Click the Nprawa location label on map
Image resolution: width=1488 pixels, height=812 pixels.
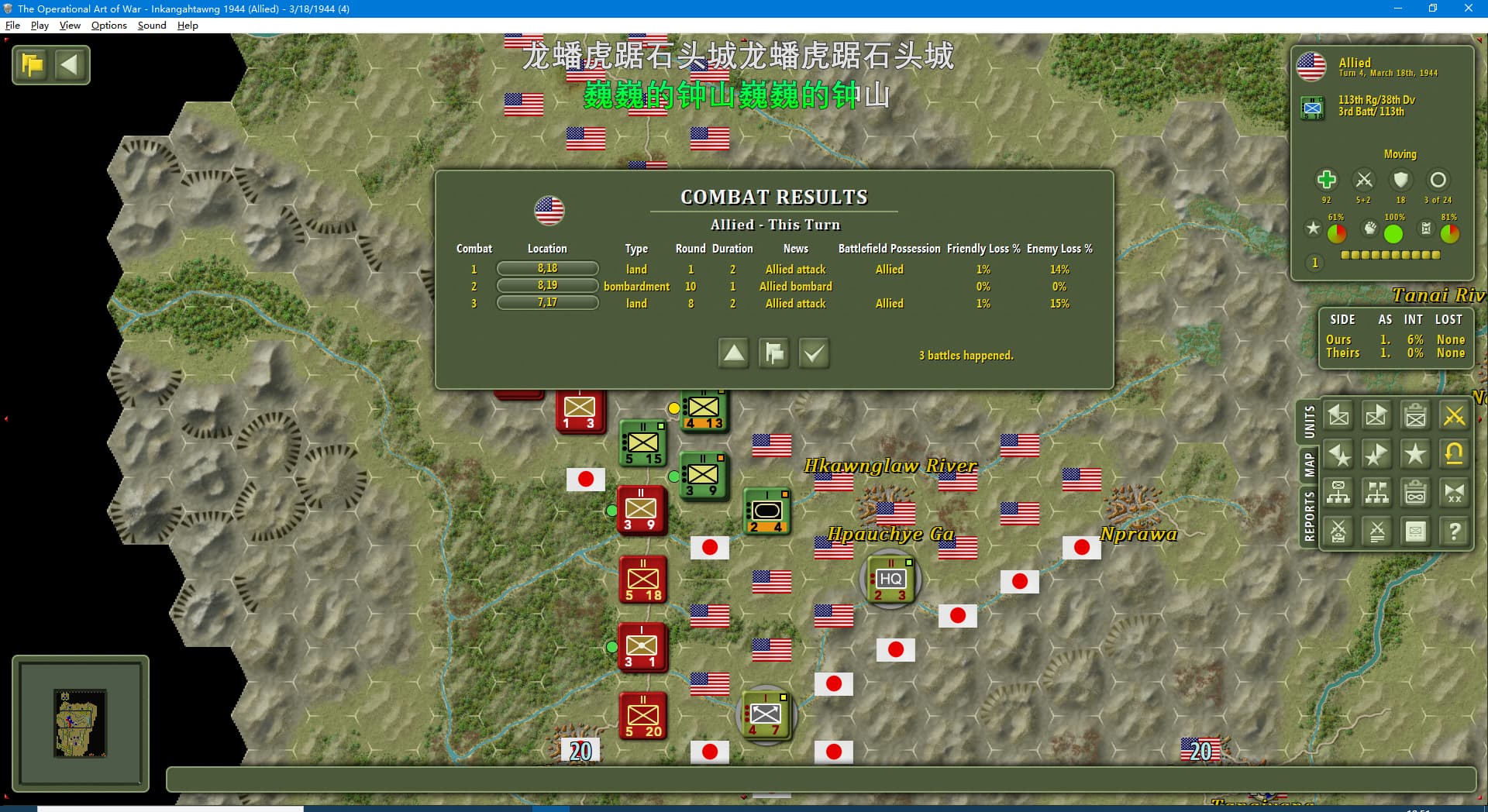pos(1138,534)
